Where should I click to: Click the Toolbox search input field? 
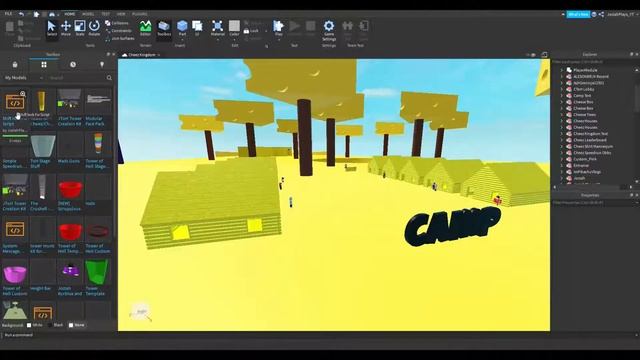pyautogui.click(x=76, y=78)
